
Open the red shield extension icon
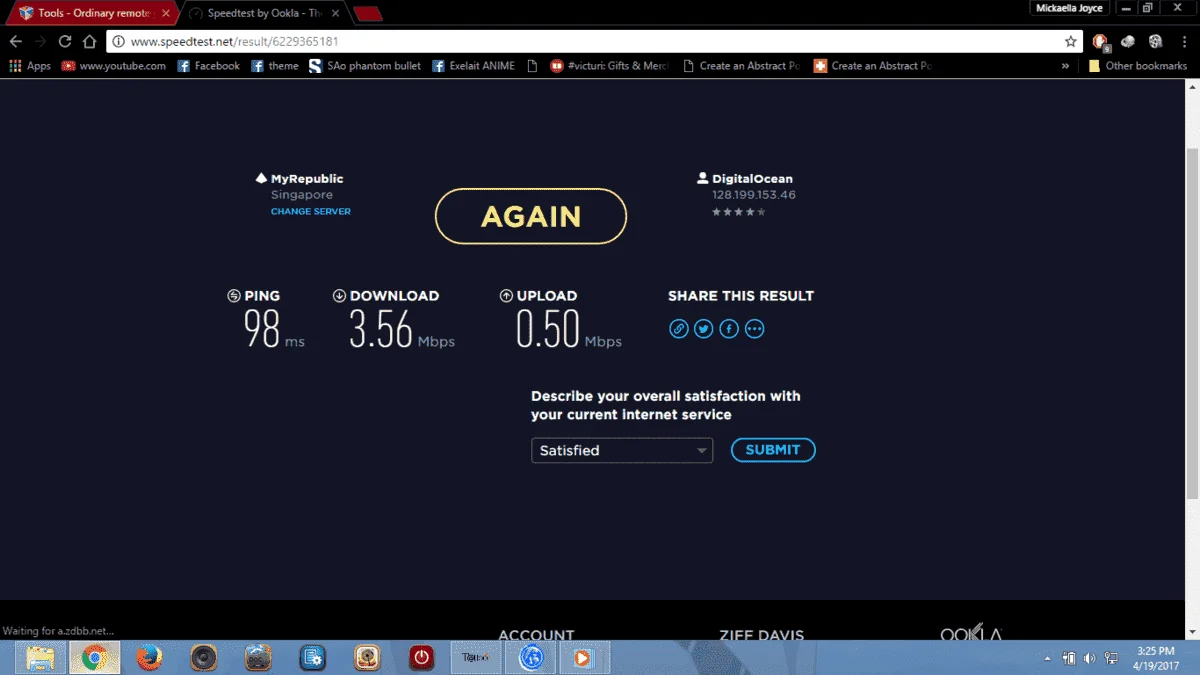tap(1101, 41)
